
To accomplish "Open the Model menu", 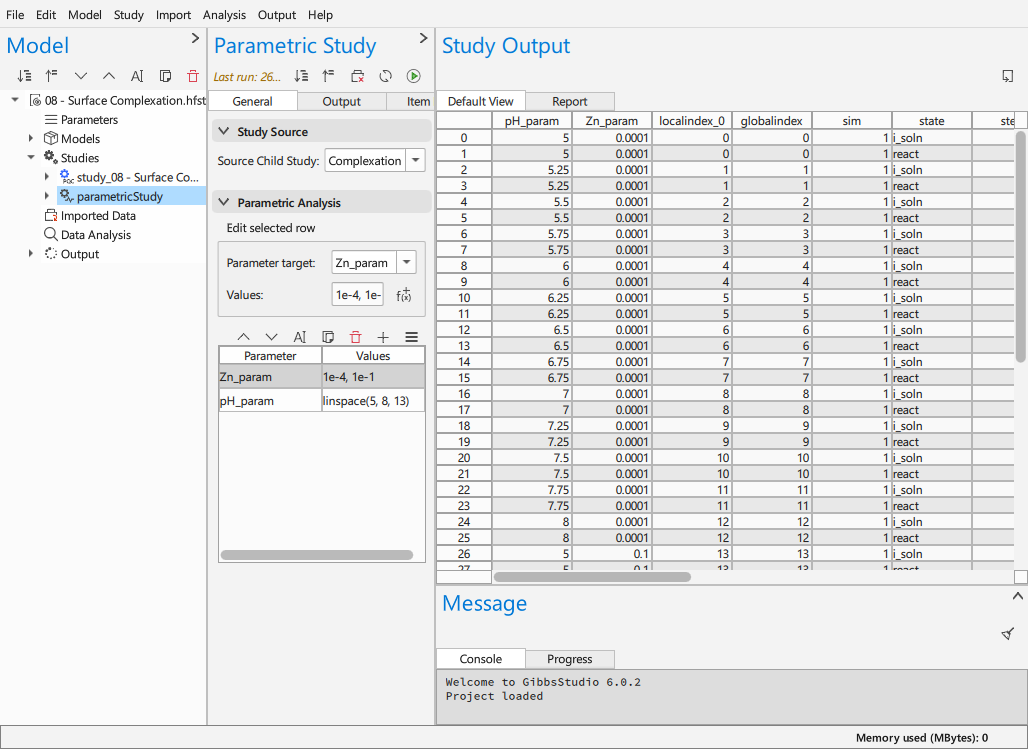I will click(x=85, y=14).
